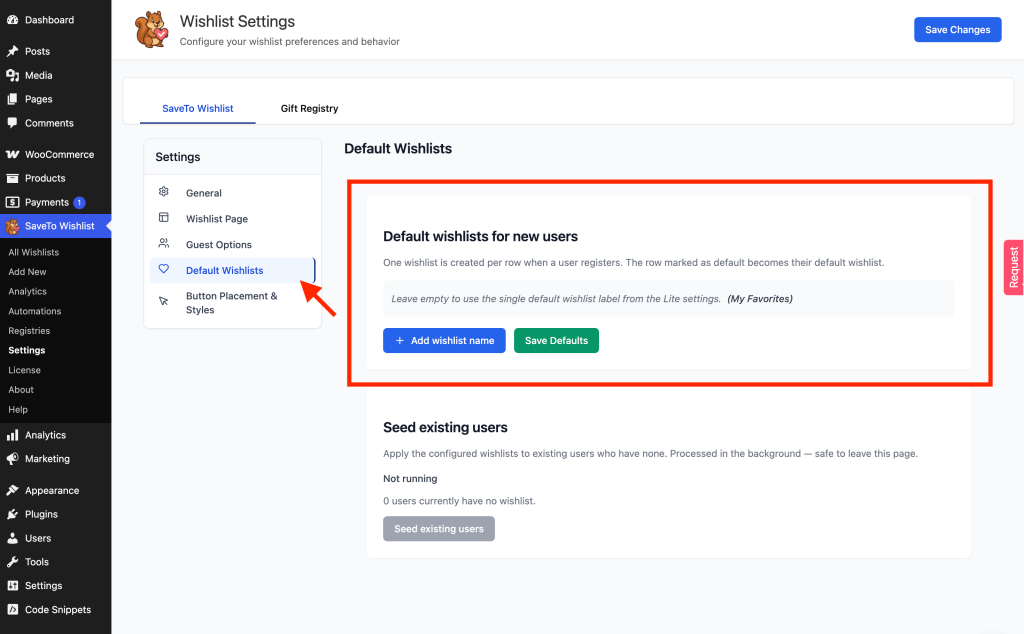Open Marketing menu label
The height and width of the screenshot is (634, 1024).
pyautogui.click(x=47, y=459)
